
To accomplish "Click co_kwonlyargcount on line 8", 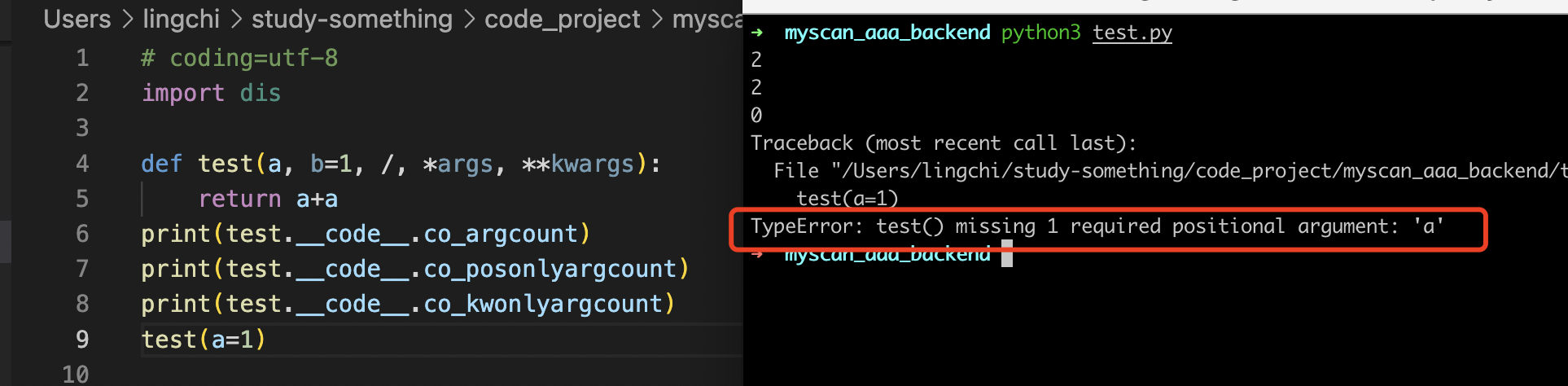I will (x=543, y=305).
